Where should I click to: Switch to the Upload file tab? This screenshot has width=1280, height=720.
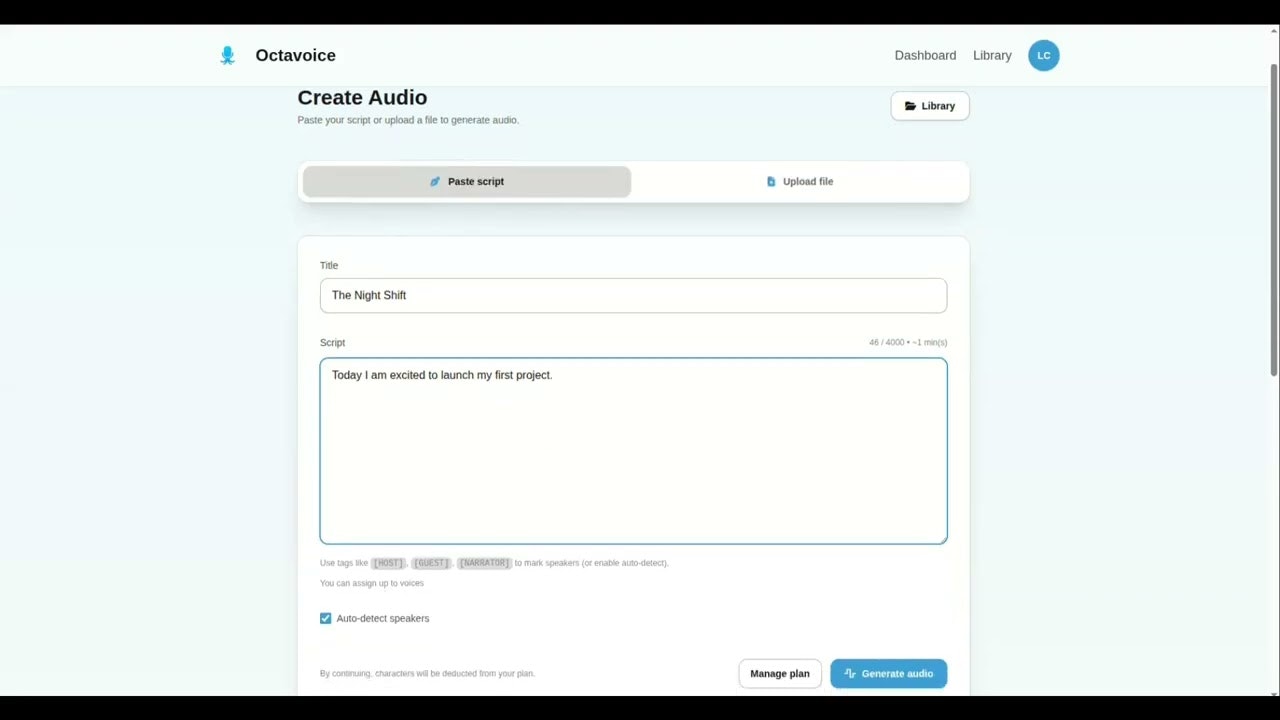click(x=799, y=181)
